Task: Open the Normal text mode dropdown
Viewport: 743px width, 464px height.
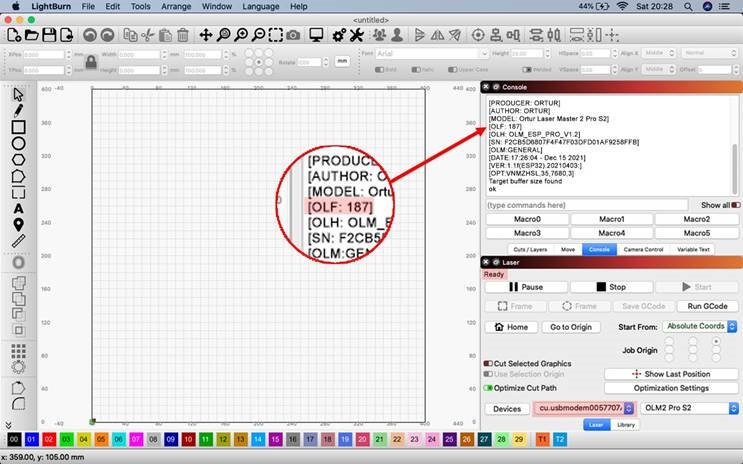Action: pyautogui.click(x=709, y=53)
